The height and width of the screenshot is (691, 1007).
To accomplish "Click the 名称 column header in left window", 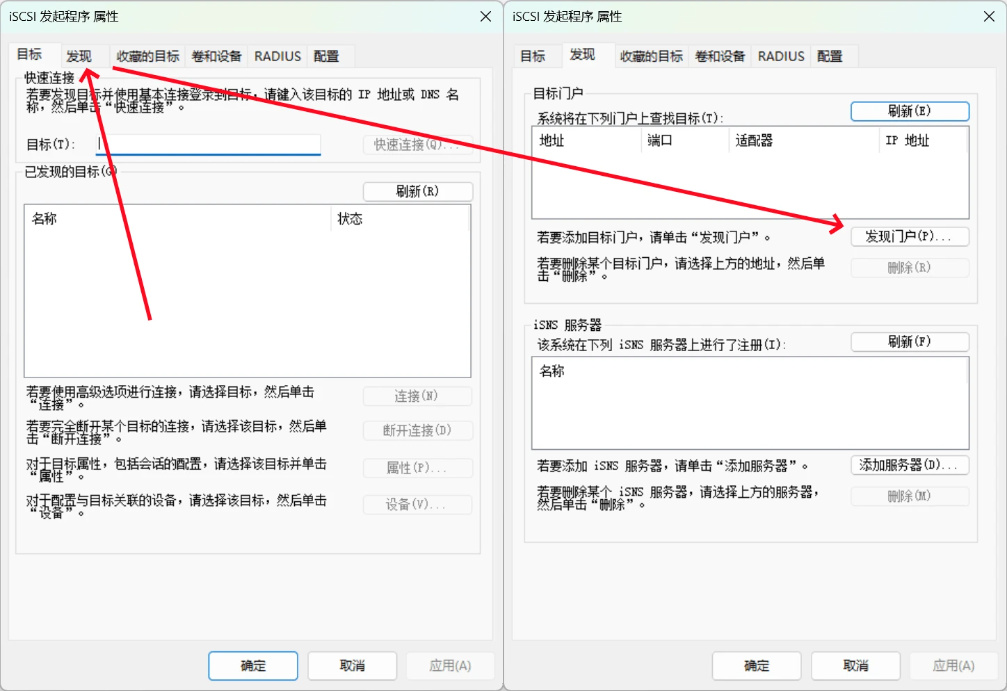I will [178, 219].
